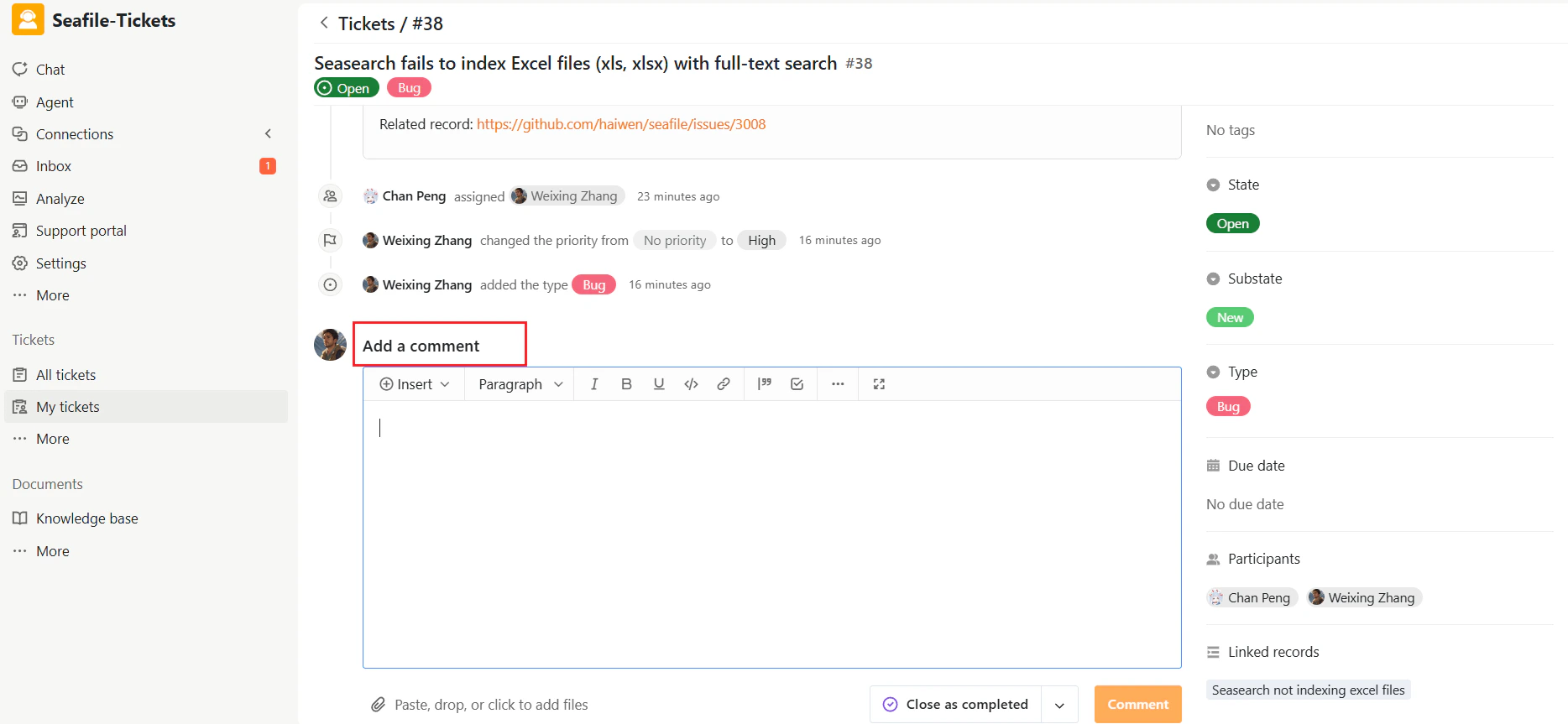Viewport: 1568px width, 724px height.
Task: Click the Linked records list icon
Action: [1213, 652]
